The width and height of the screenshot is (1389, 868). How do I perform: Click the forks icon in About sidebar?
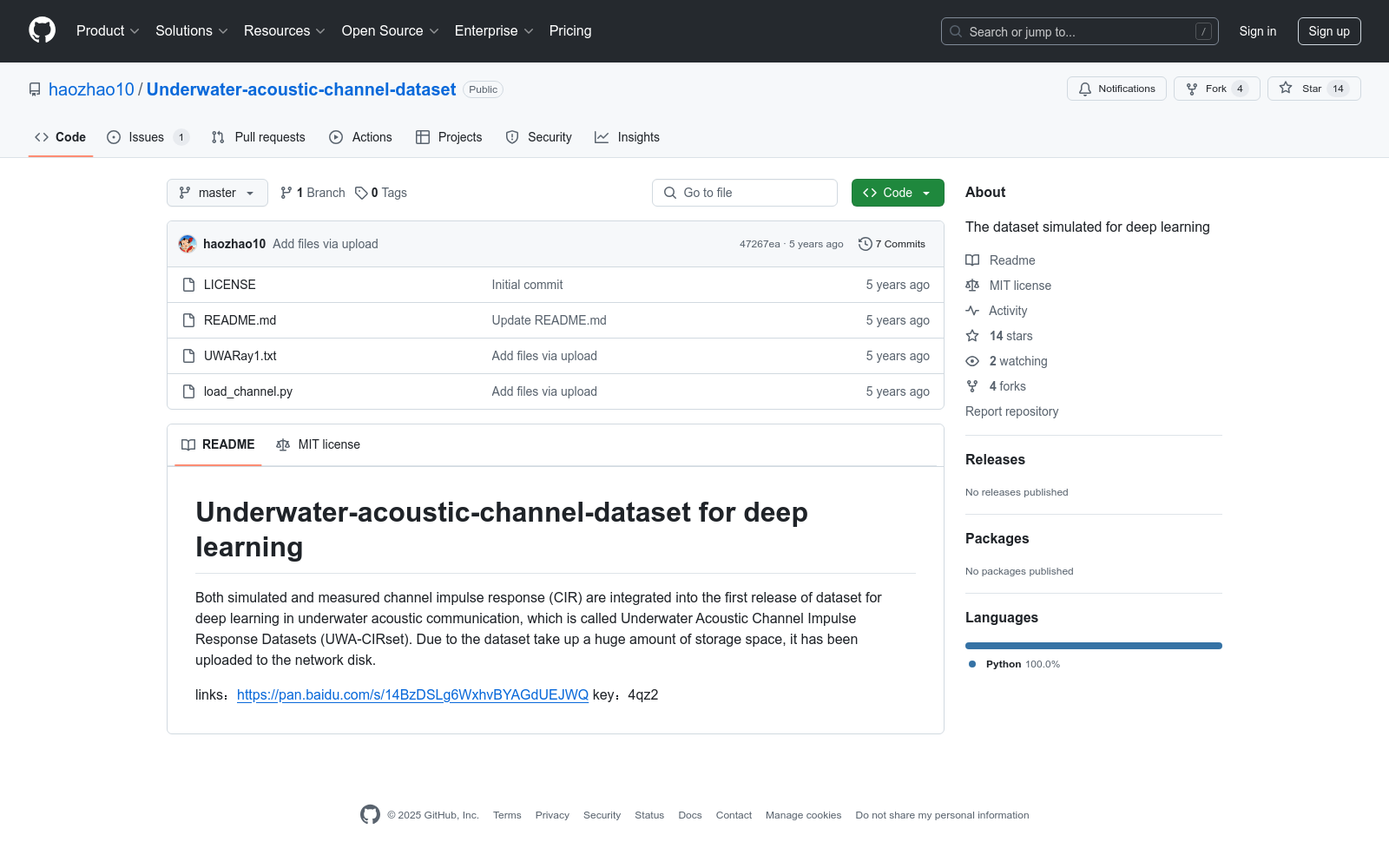click(972, 386)
